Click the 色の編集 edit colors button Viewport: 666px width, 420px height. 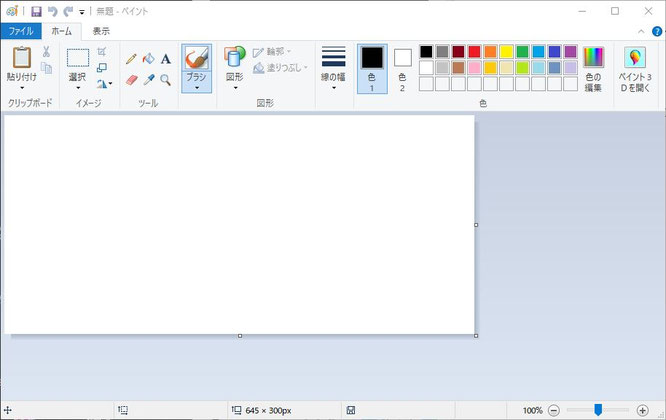coord(594,68)
